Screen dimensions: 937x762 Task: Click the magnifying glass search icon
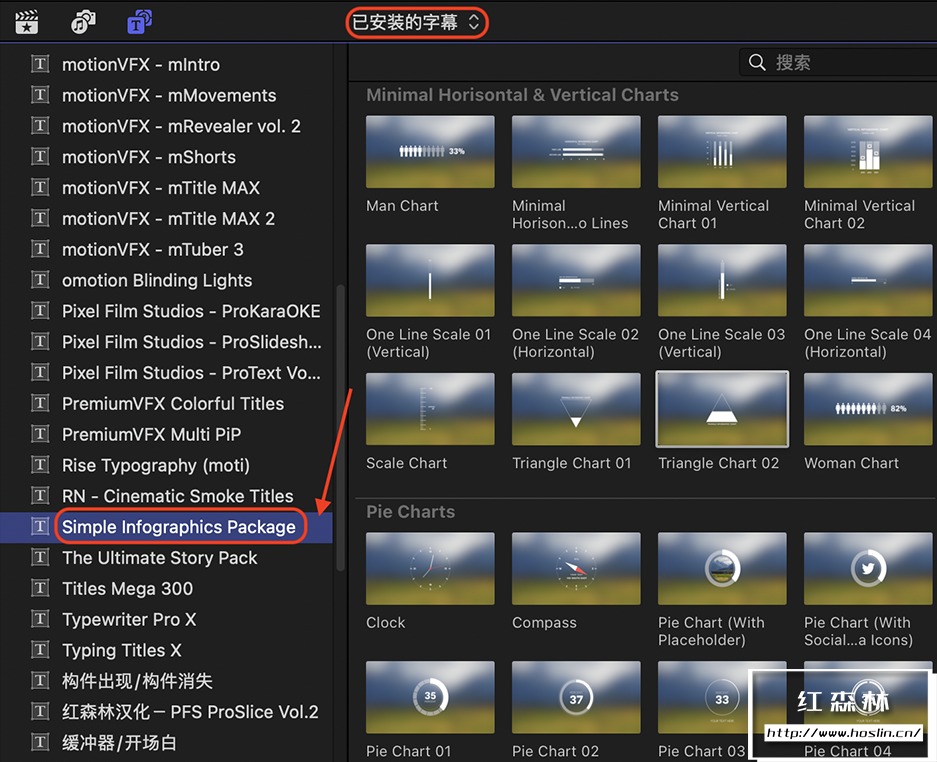[x=757, y=62]
